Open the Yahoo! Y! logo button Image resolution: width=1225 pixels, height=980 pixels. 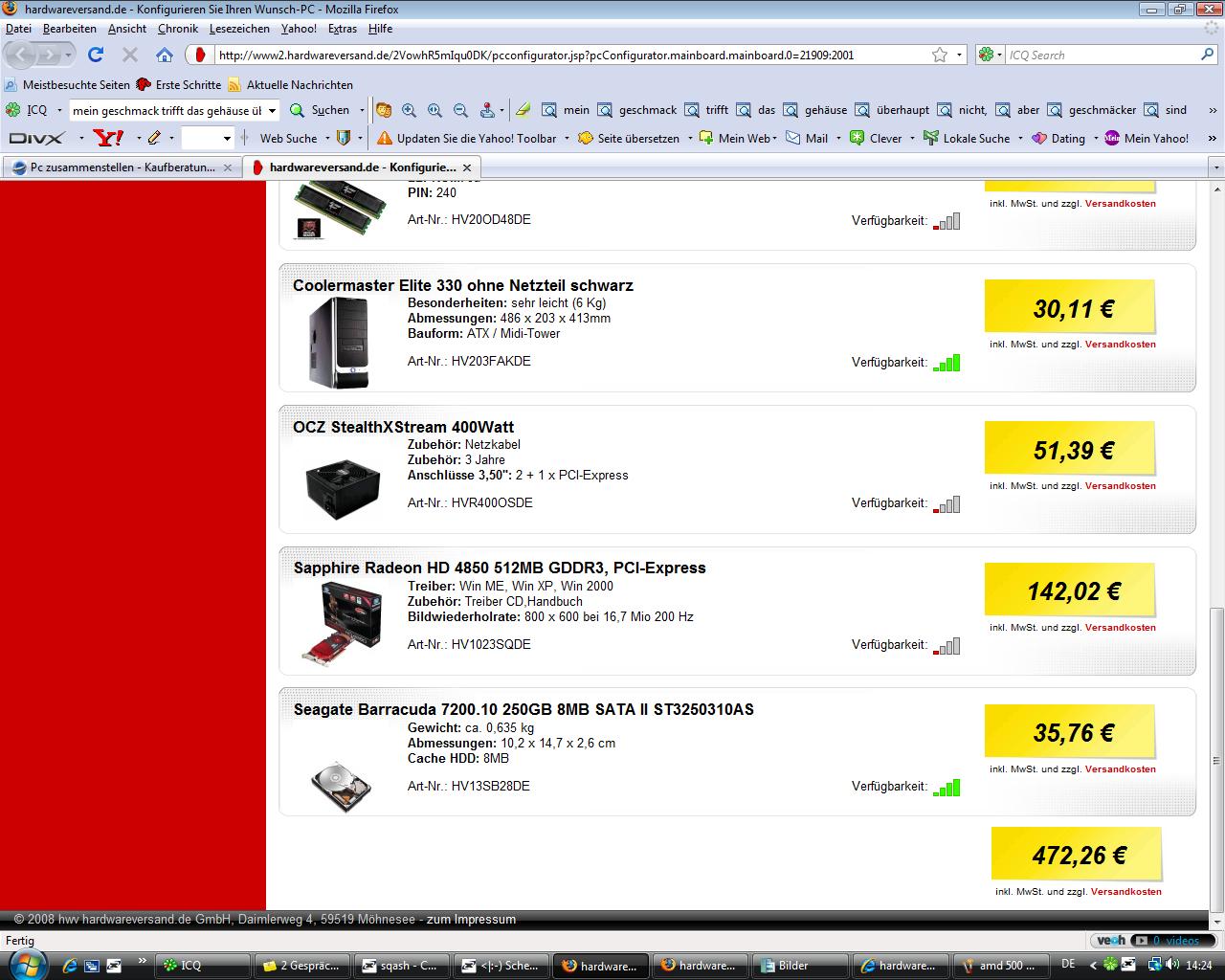108,138
